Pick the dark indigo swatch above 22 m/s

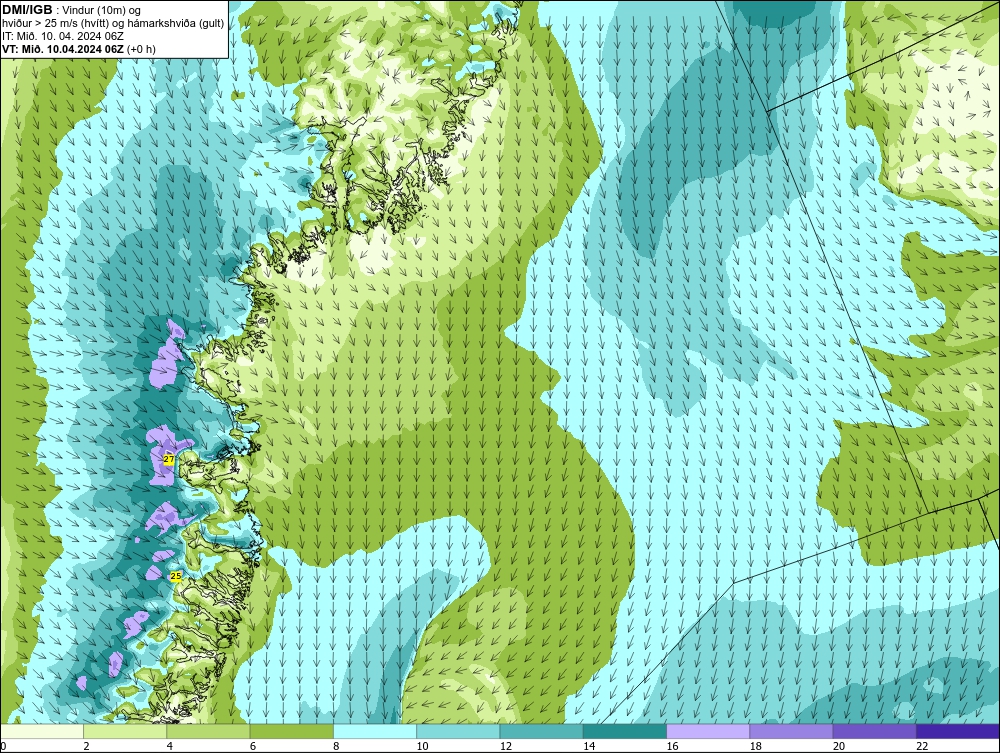pos(958,731)
